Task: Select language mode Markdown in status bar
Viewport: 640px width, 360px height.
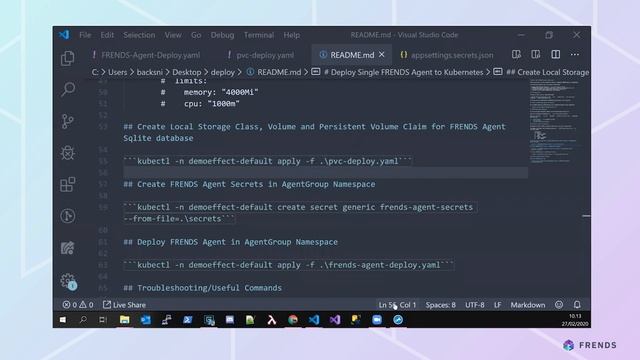Action: (x=528, y=305)
